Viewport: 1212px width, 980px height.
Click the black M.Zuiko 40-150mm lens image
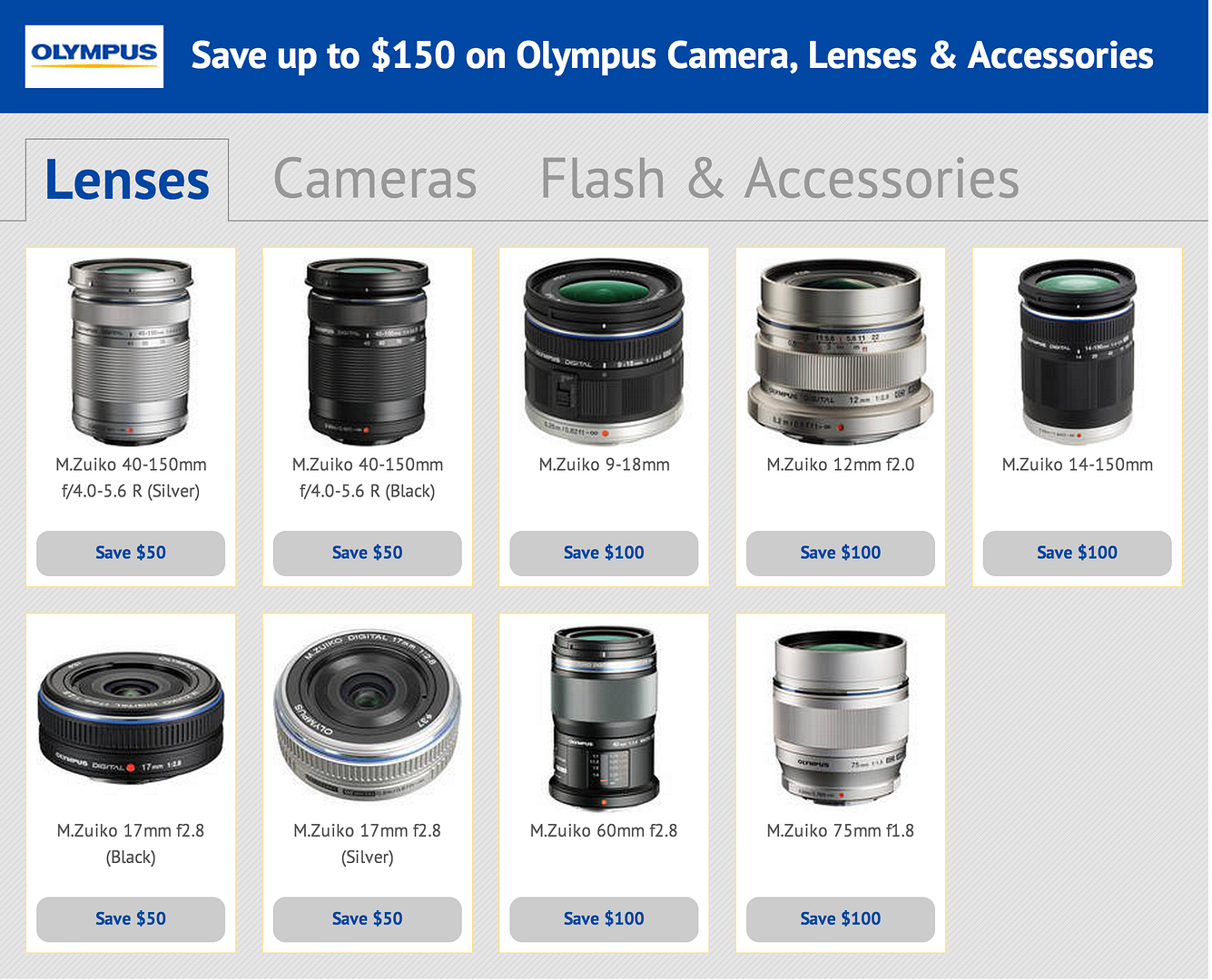coord(368,352)
